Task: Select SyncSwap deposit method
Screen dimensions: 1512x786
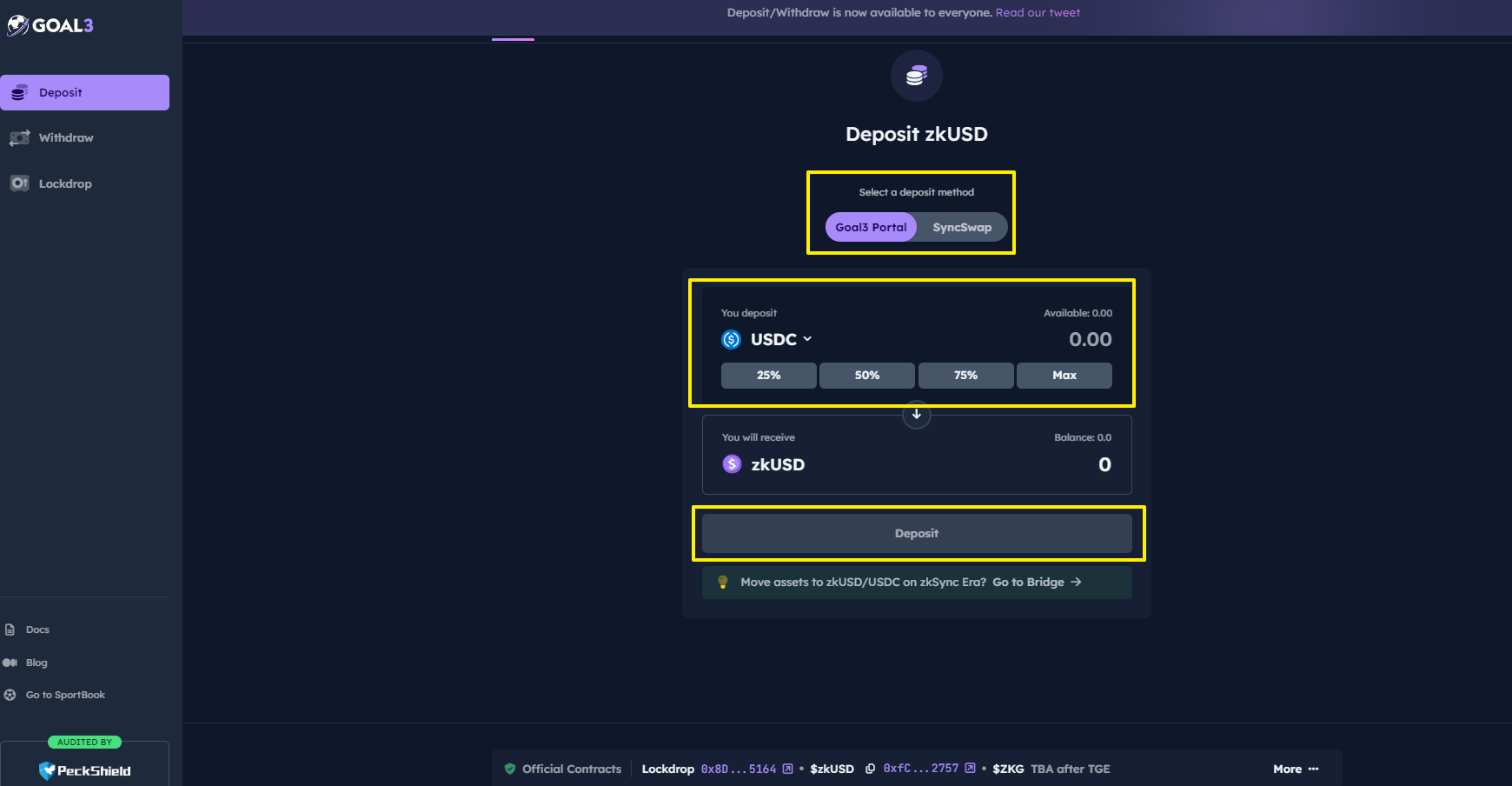Action: (962, 227)
